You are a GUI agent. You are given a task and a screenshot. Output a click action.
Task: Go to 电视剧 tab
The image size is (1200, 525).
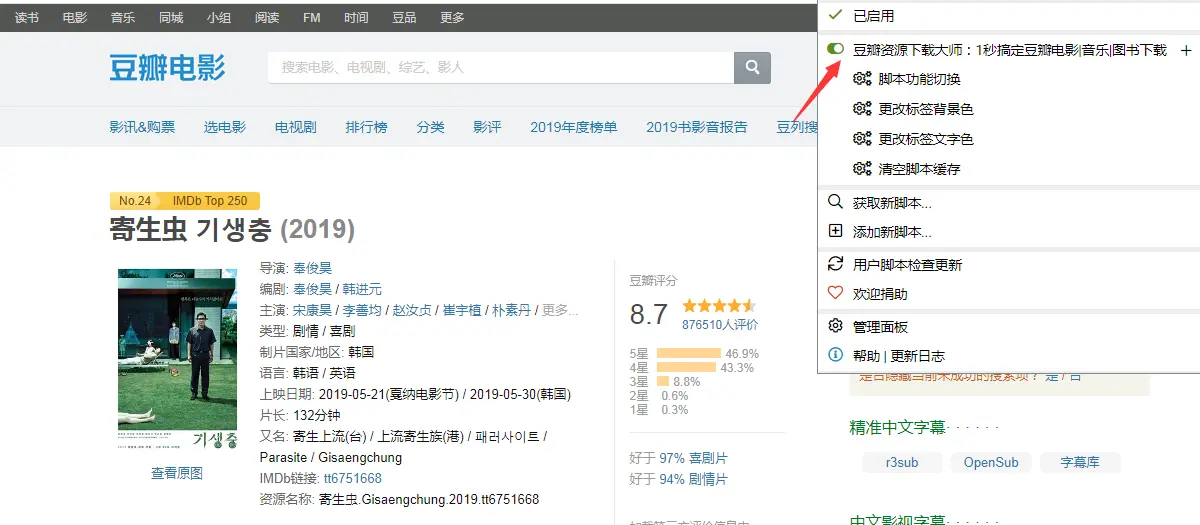click(x=296, y=127)
